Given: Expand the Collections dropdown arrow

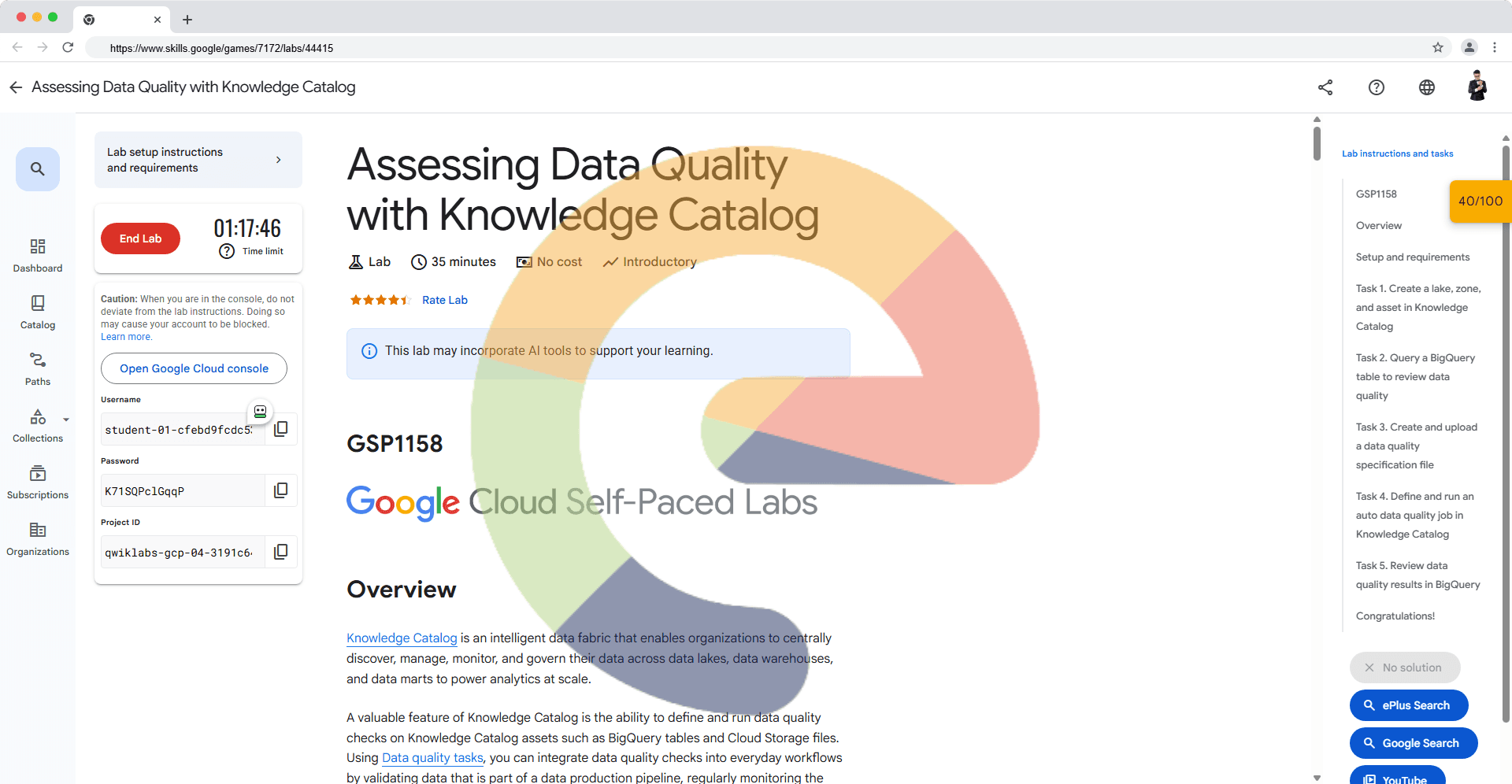Looking at the screenshot, I should 66,420.
